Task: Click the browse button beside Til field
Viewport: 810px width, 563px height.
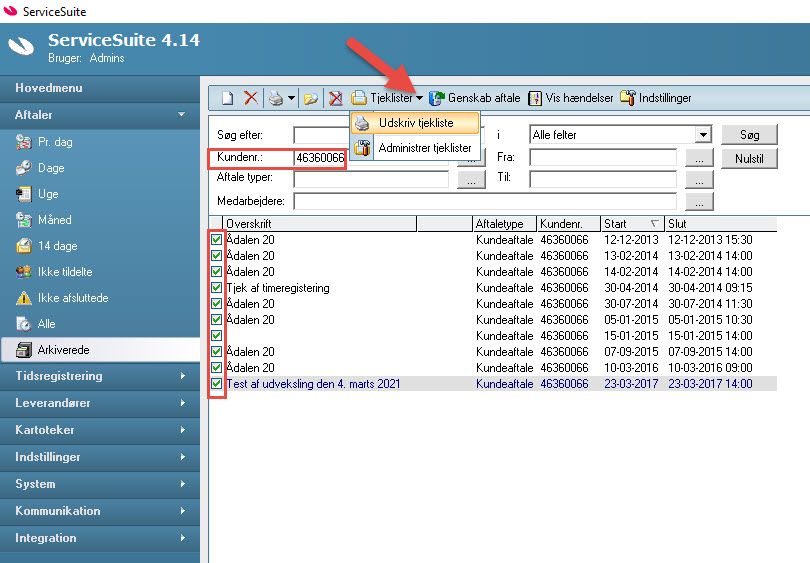Action: click(x=699, y=180)
